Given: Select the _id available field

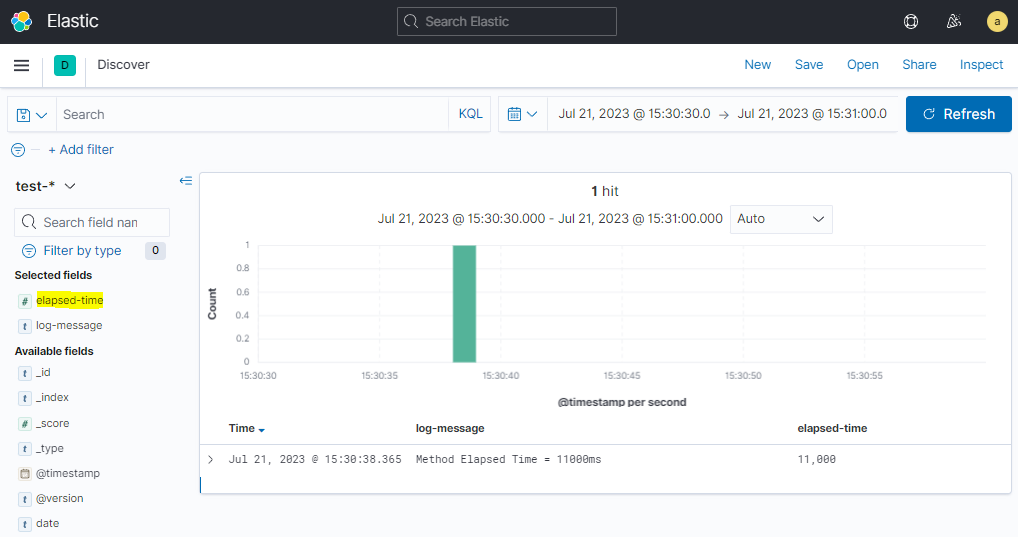Looking at the screenshot, I should pos(43,373).
